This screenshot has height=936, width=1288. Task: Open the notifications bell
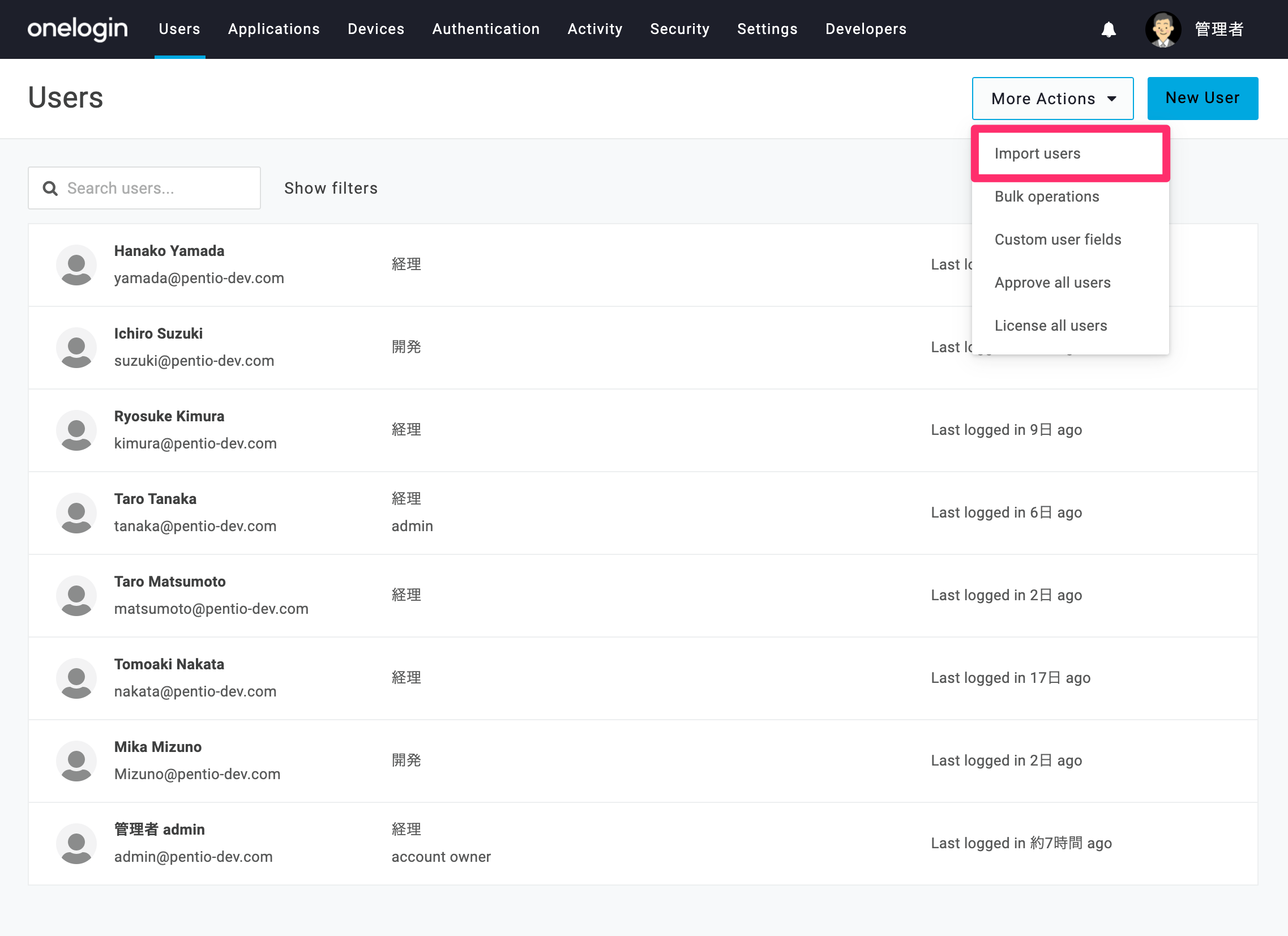click(x=1108, y=29)
